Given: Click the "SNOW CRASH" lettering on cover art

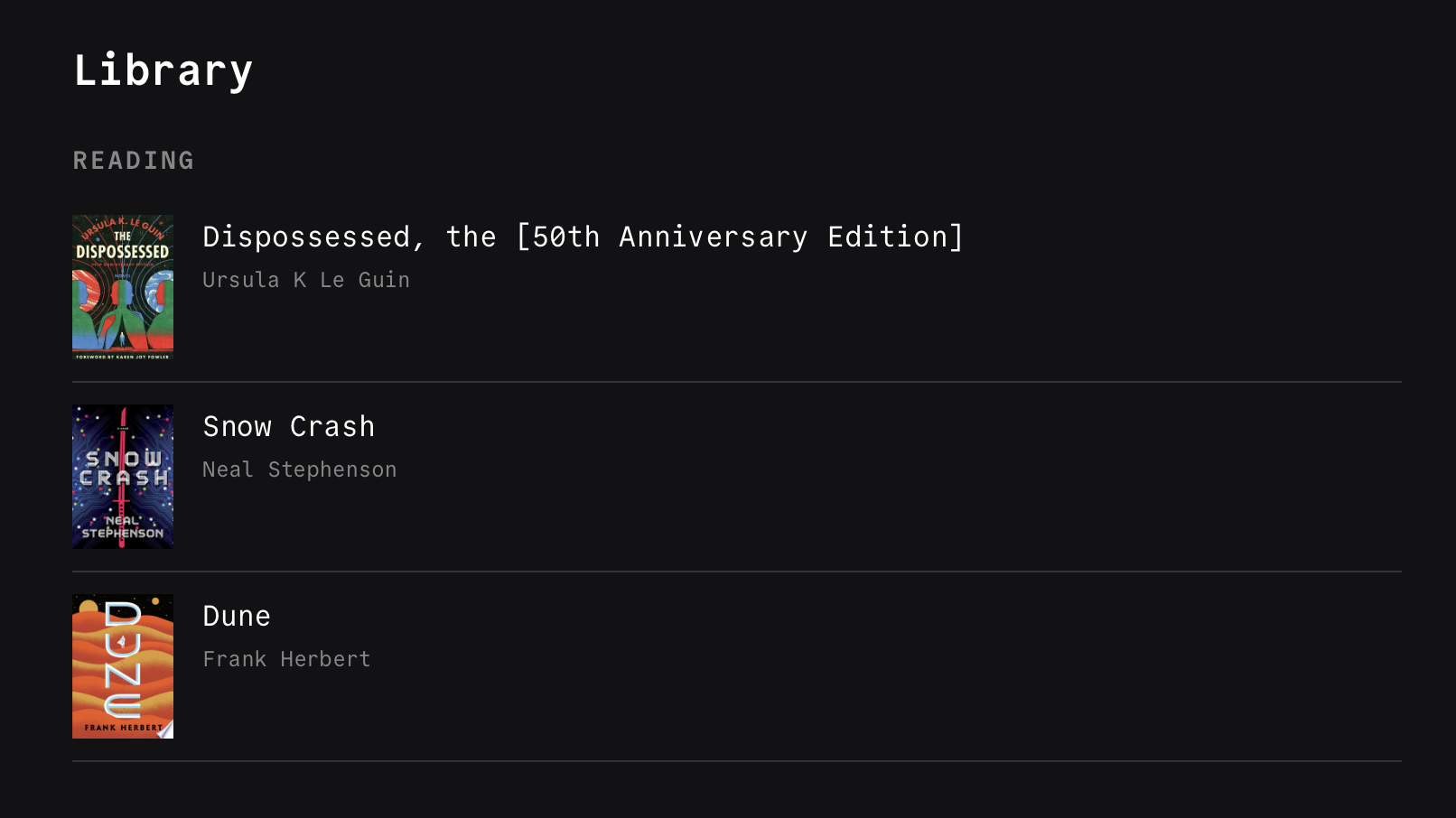Looking at the screenshot, I should [x=123, y=468].
